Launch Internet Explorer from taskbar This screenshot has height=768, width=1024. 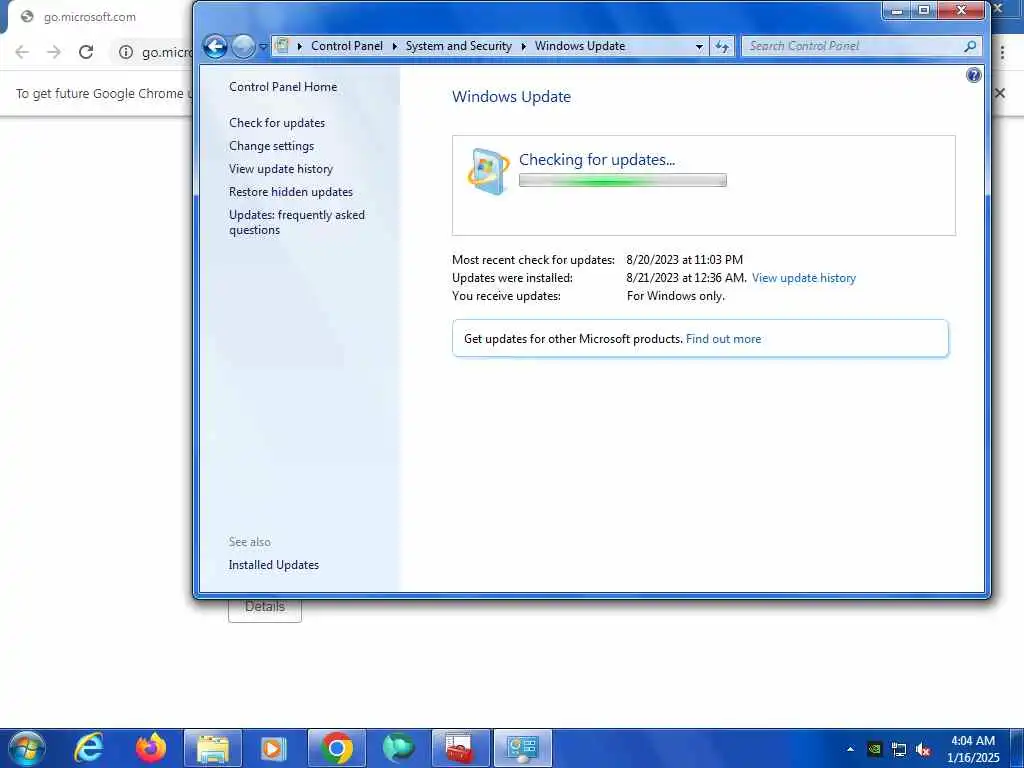[x=89, y=748]
